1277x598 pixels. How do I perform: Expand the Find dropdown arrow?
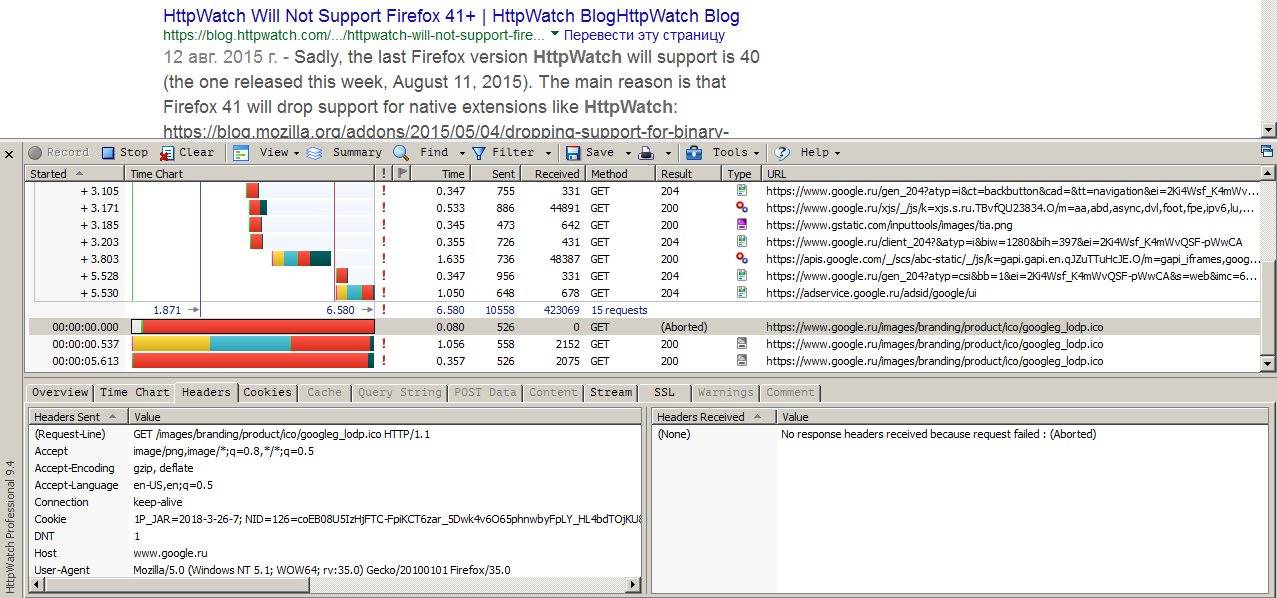(x=462, y=153)
